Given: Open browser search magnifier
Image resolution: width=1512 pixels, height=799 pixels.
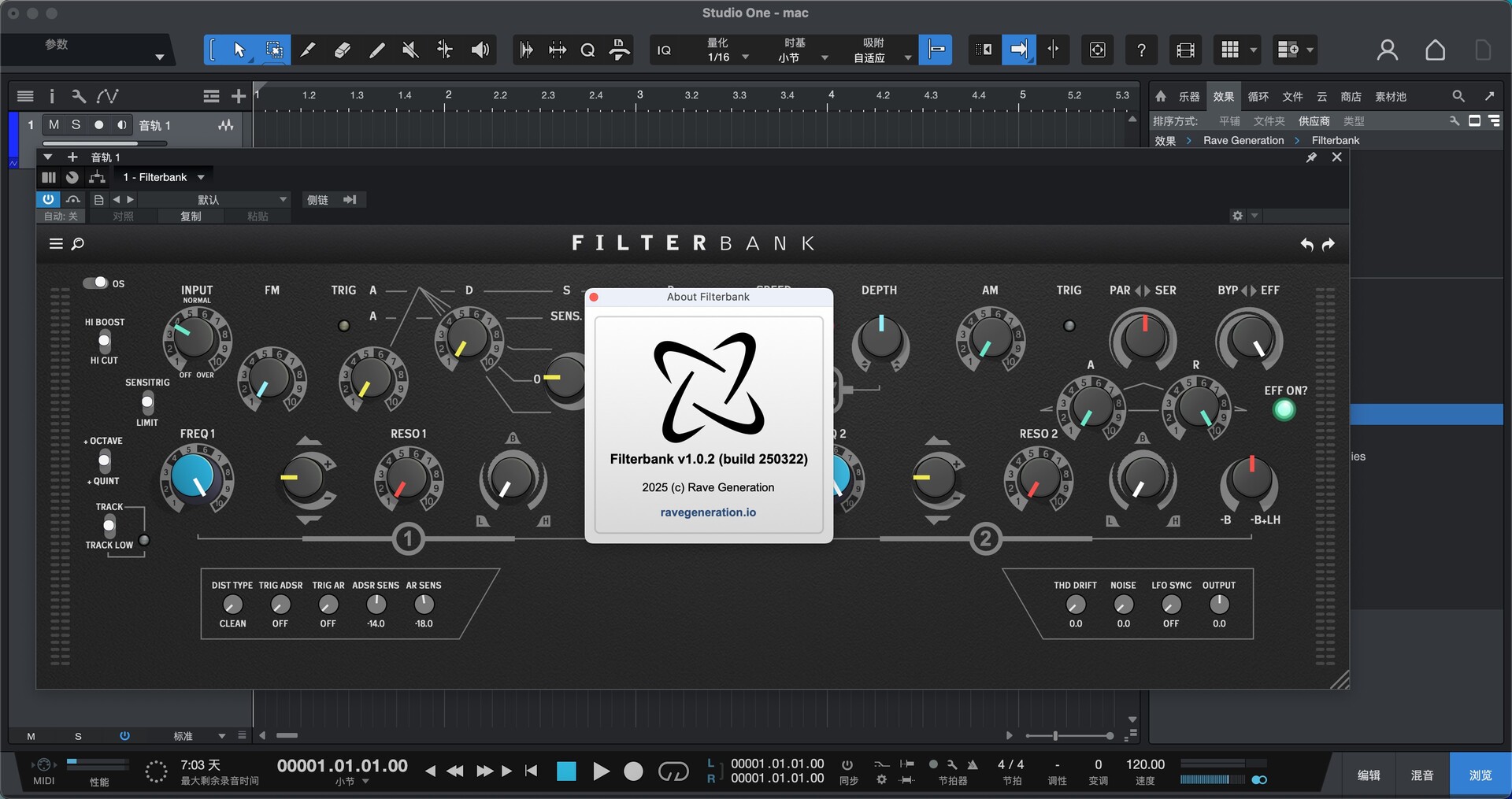Looking at the screenshot, I should pos(1458,96).
